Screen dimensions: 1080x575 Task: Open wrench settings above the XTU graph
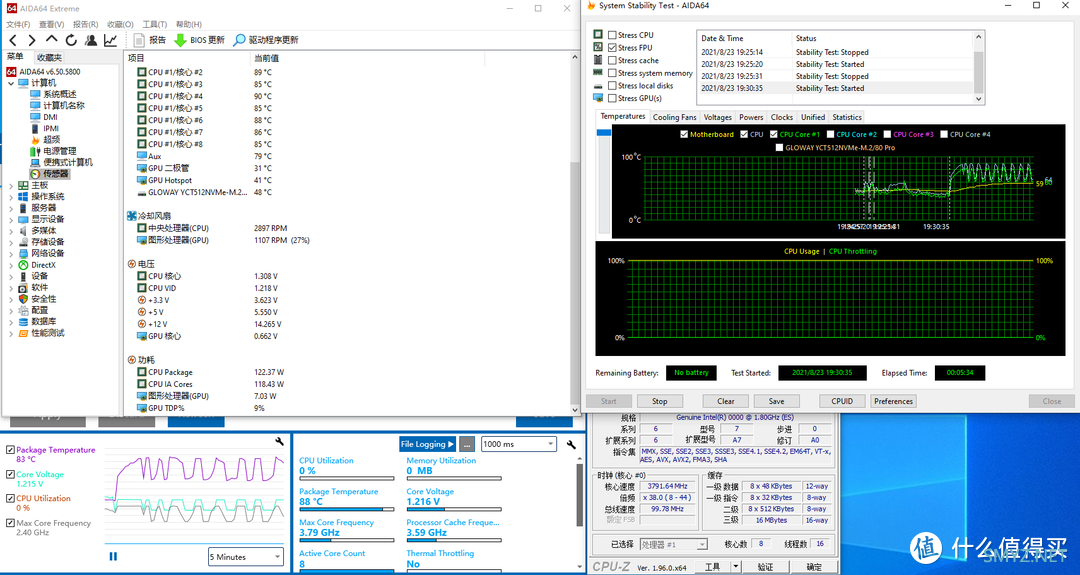pyautogui.click(x=280, y=441)
